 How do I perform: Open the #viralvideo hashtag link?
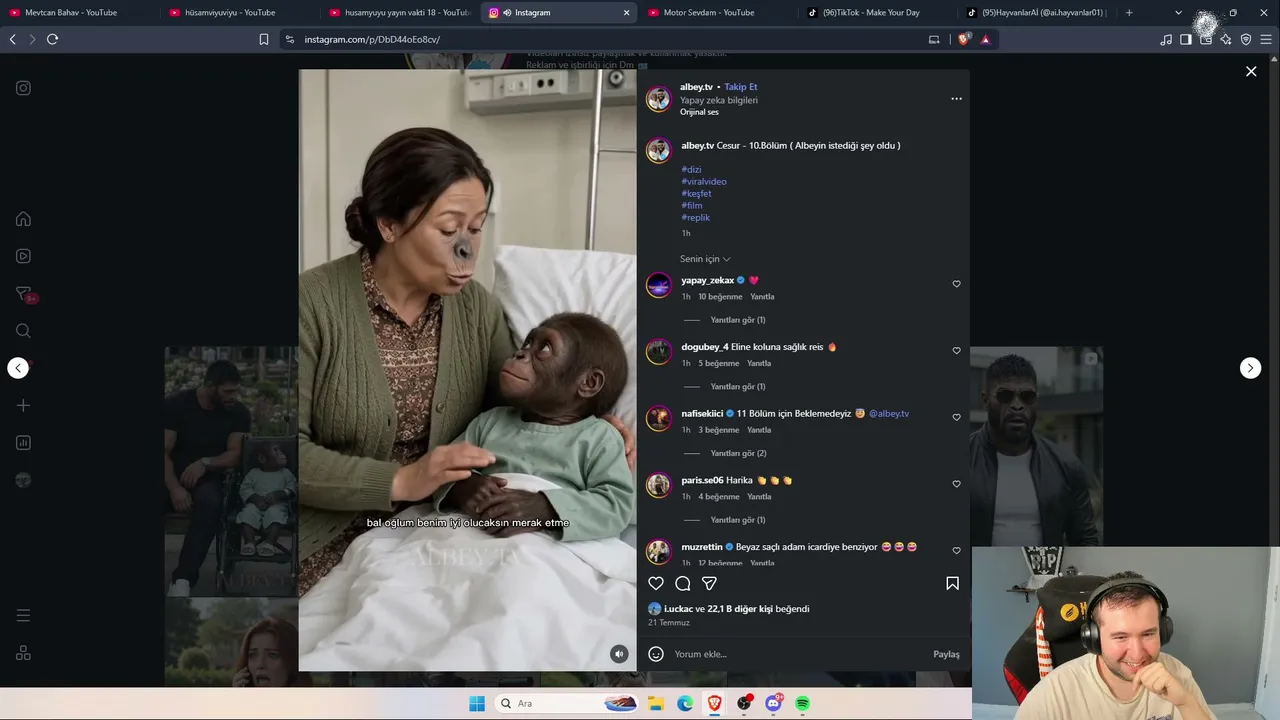704,182
